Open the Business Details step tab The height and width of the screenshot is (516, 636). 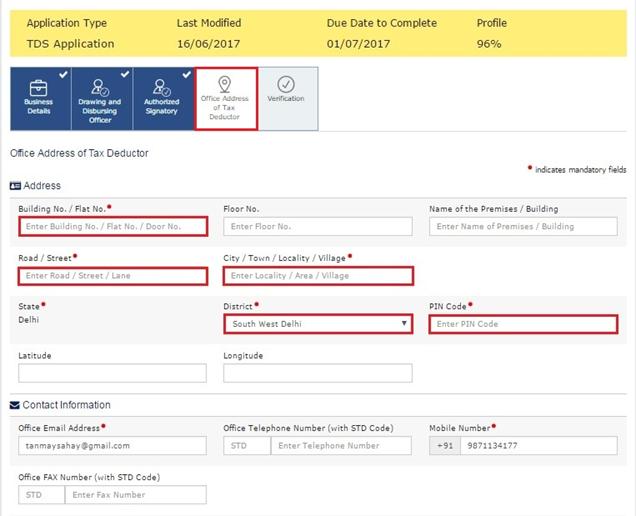click(41, 99)
